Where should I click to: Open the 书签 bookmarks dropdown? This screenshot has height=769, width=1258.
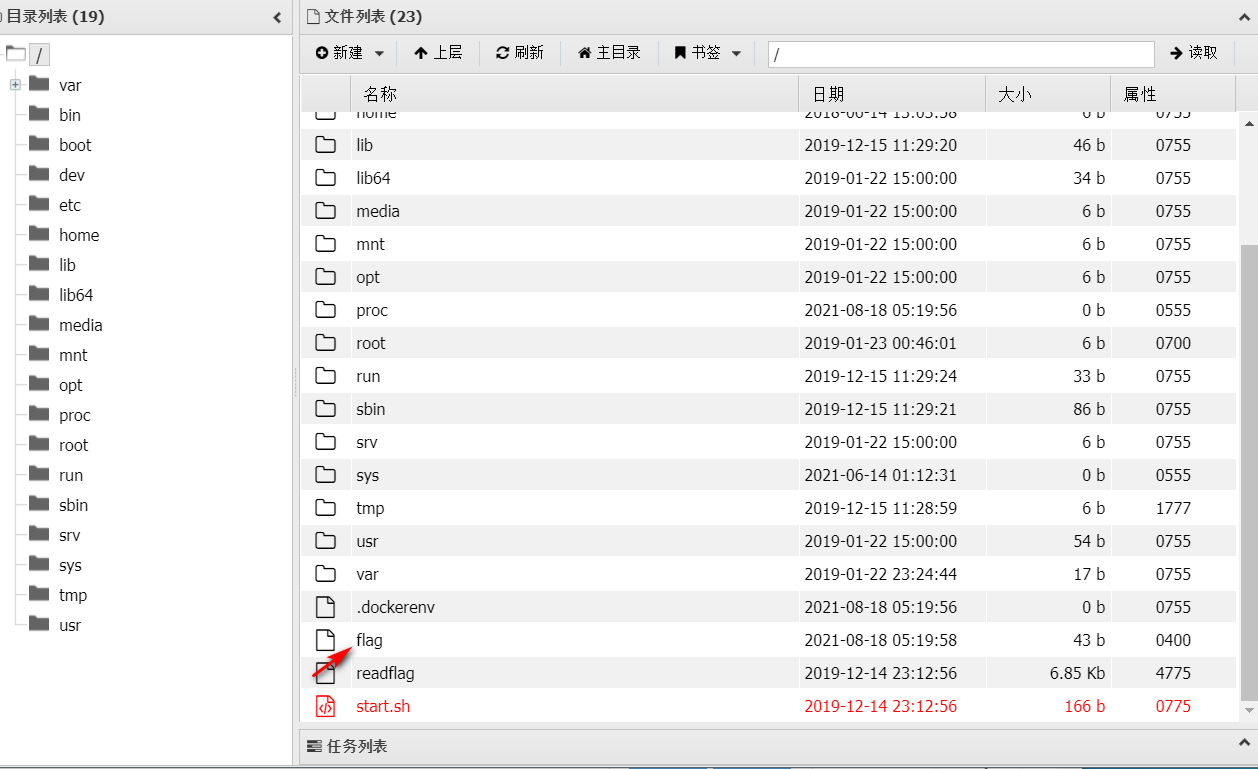pos(708,53)
